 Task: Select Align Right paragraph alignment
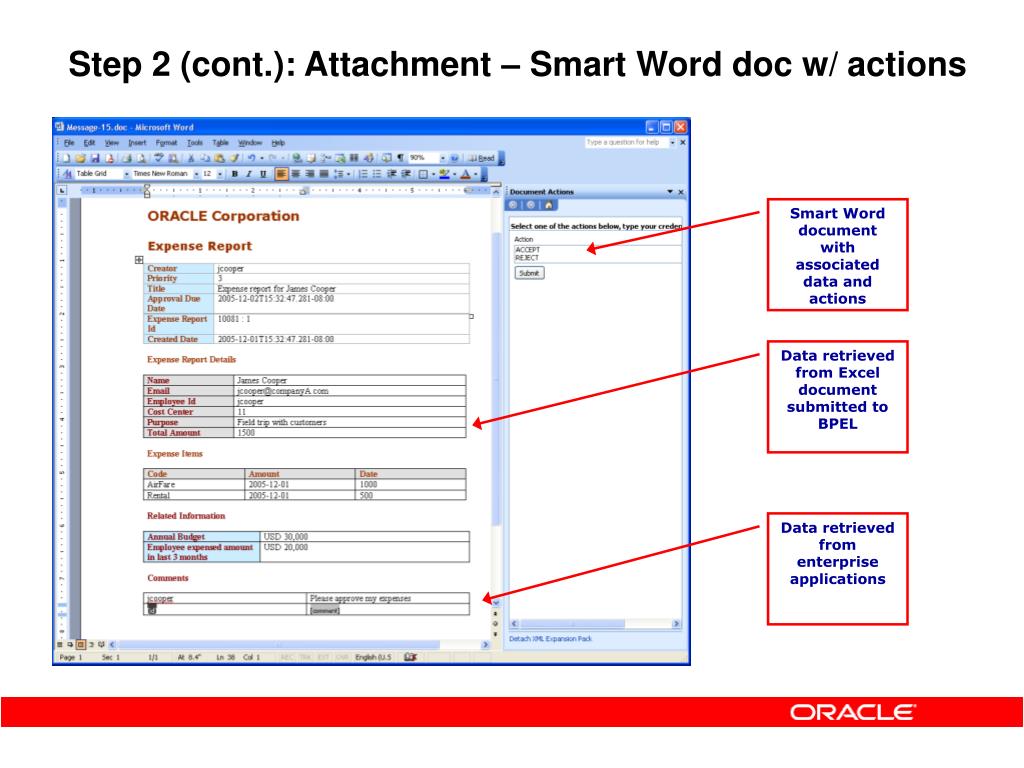pos(310,174)
